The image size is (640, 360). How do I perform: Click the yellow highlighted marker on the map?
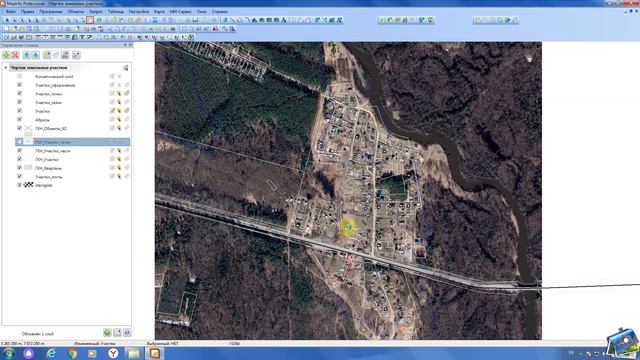tap(348, 227)
